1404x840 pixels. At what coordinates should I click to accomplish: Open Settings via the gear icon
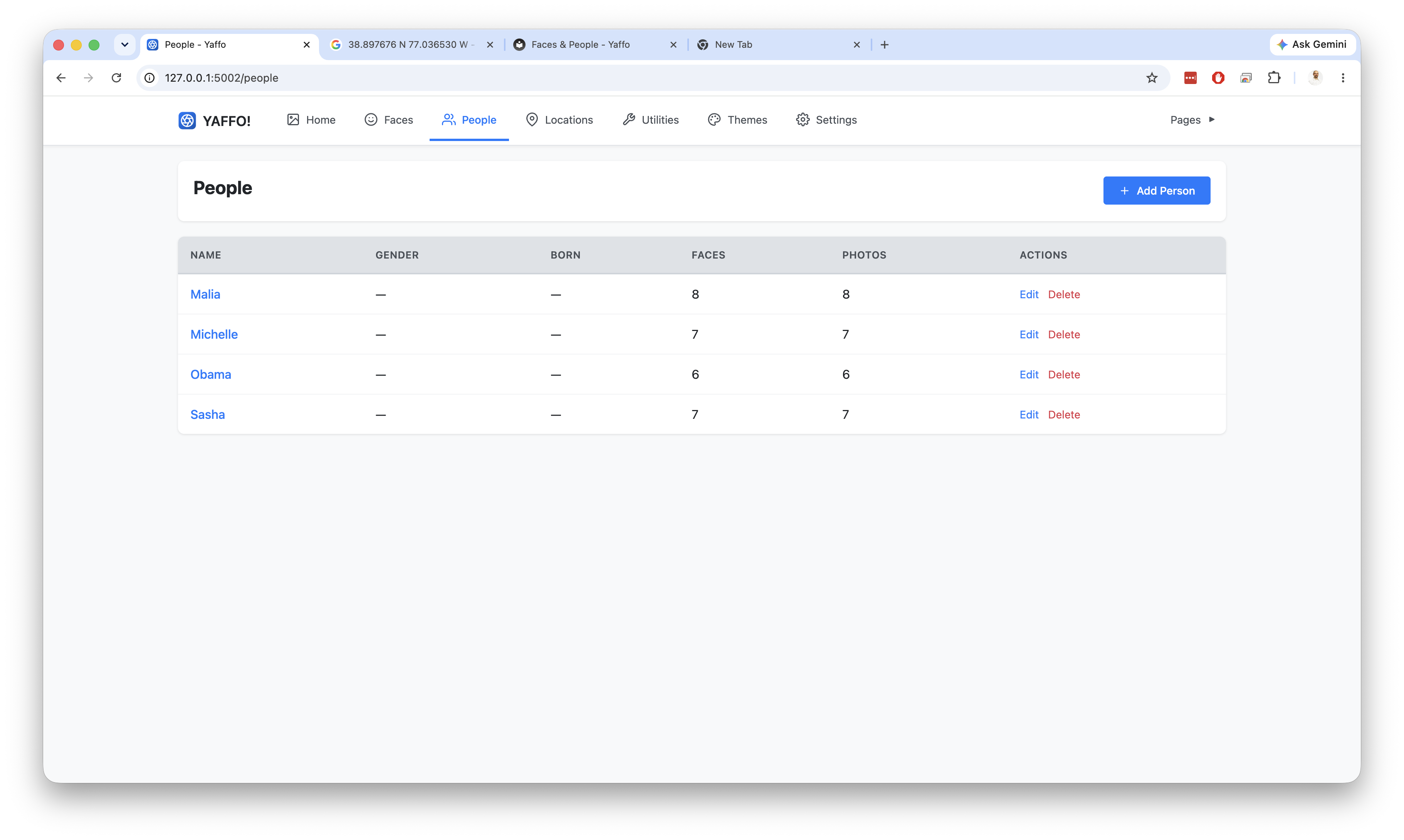803,119
